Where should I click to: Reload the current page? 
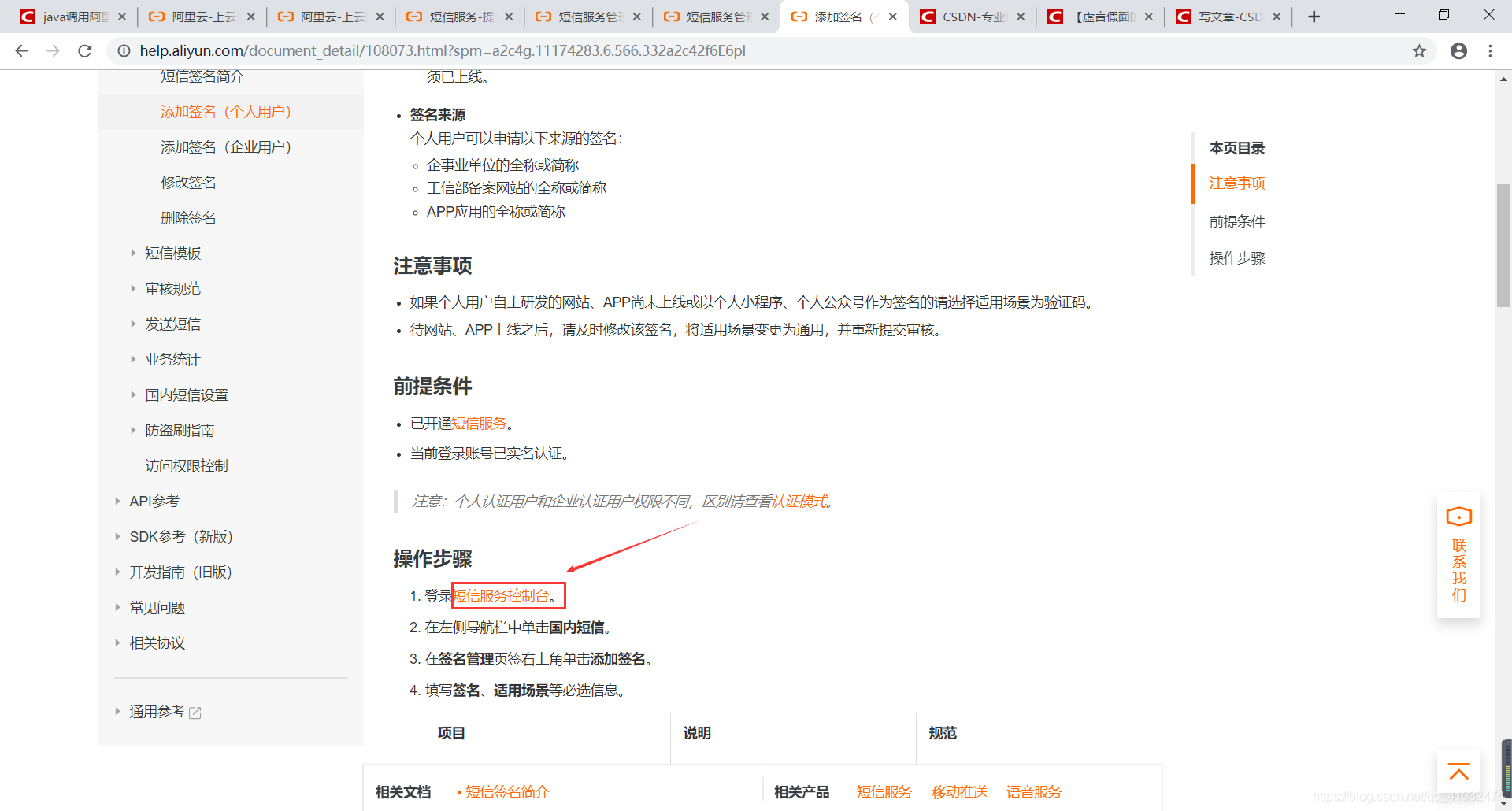(85, 50)
